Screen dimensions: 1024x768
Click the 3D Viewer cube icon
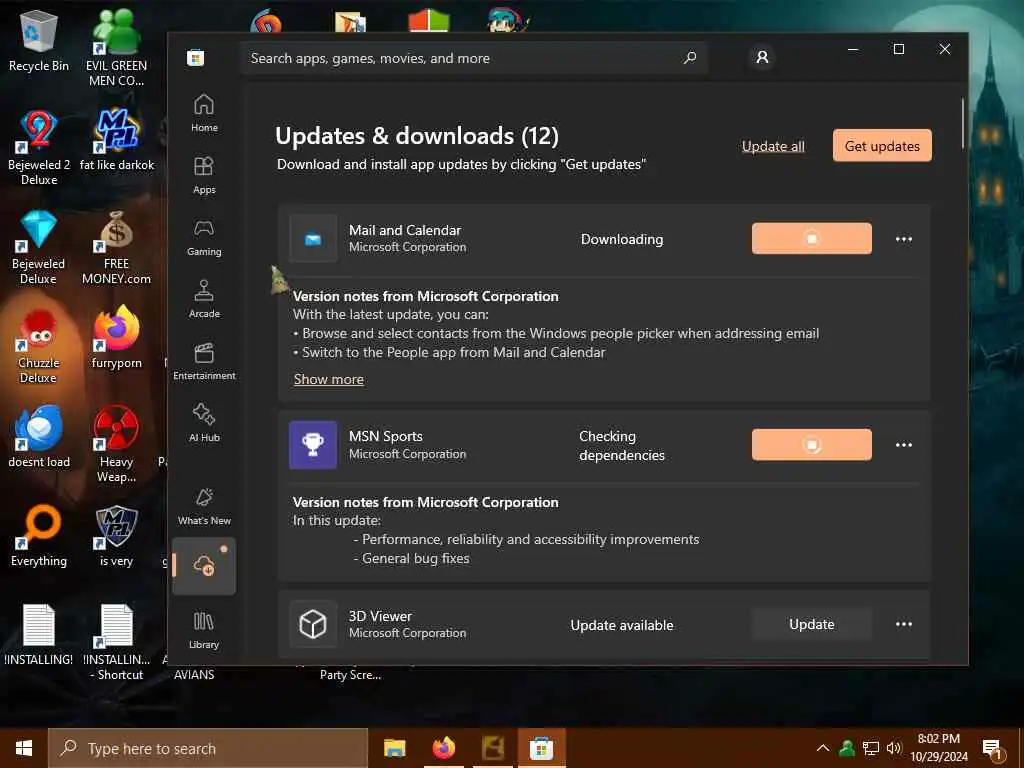(x=313, y=624)
